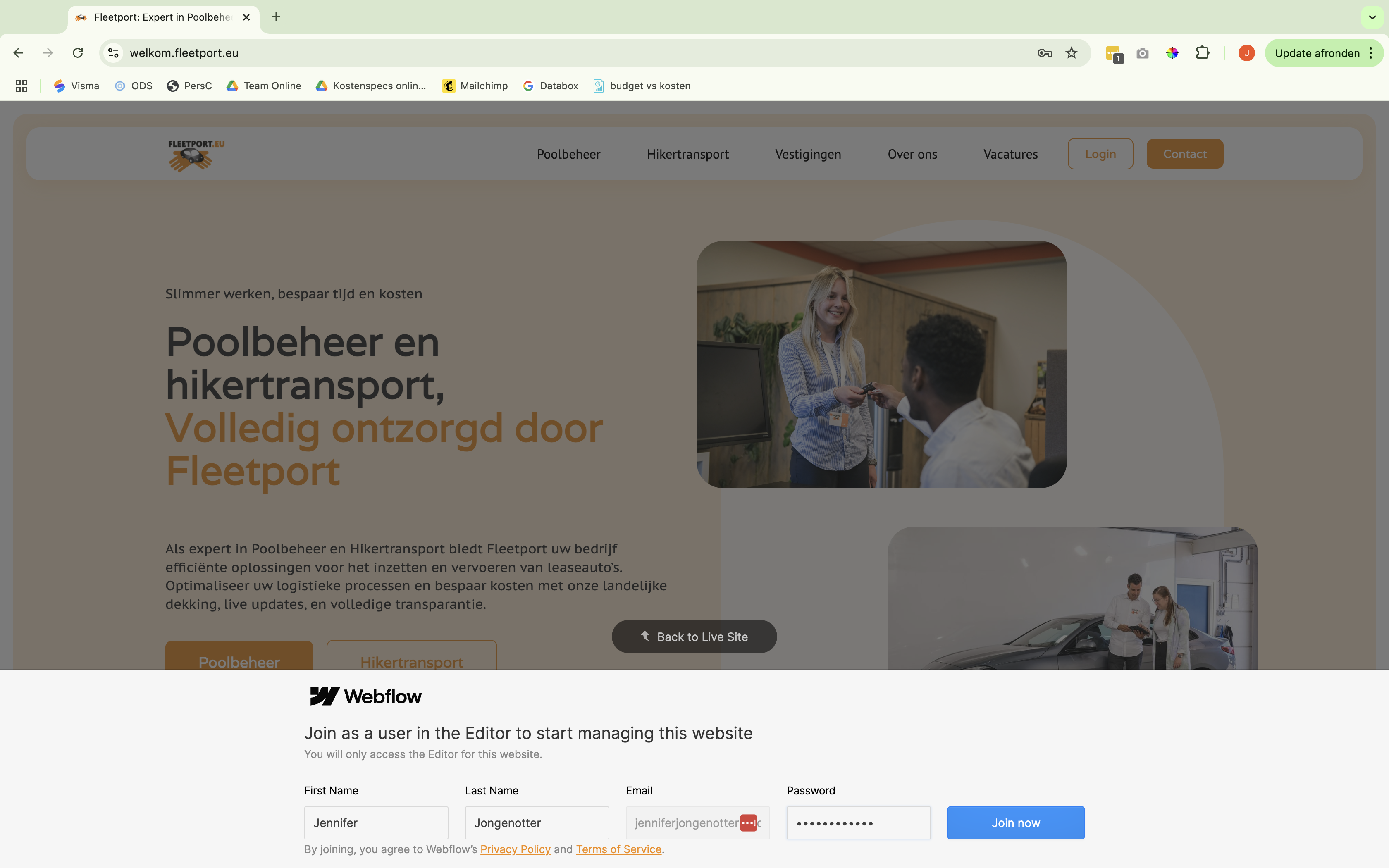
Task: Open the Kostenspecs online bookmark
Action: 371,86
